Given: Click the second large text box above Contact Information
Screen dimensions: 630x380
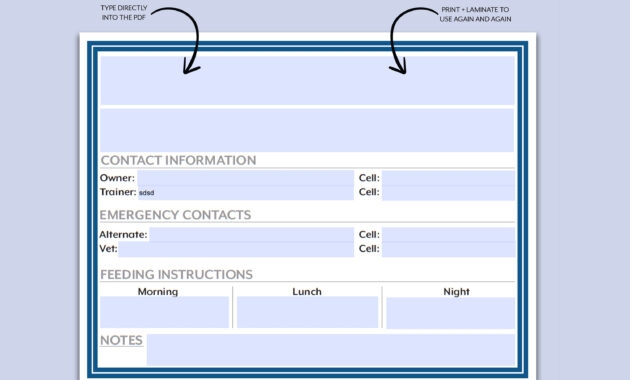Looking at the screenshot, I should (307, 130).
